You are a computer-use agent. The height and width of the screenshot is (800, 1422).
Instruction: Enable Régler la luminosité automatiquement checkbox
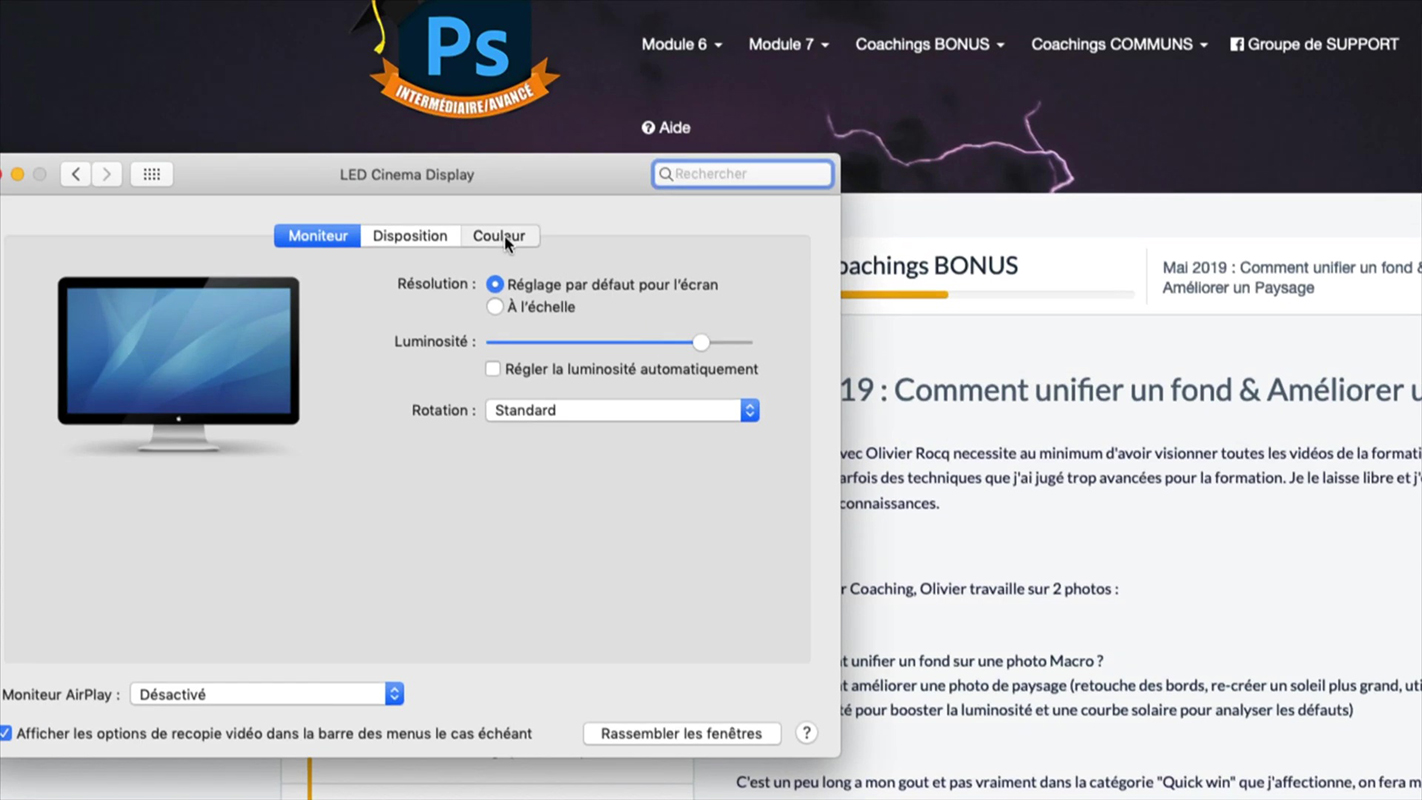[x=493, y=369]
